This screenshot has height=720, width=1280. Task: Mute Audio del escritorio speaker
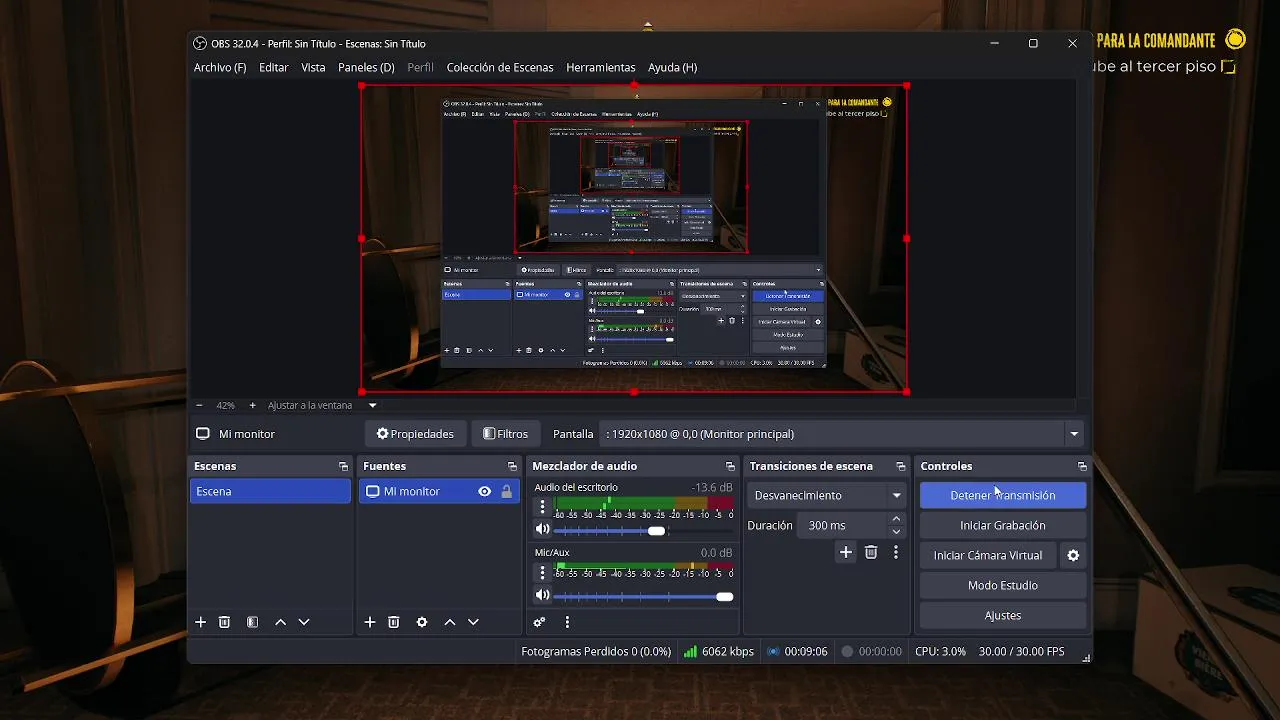point(542,530)
